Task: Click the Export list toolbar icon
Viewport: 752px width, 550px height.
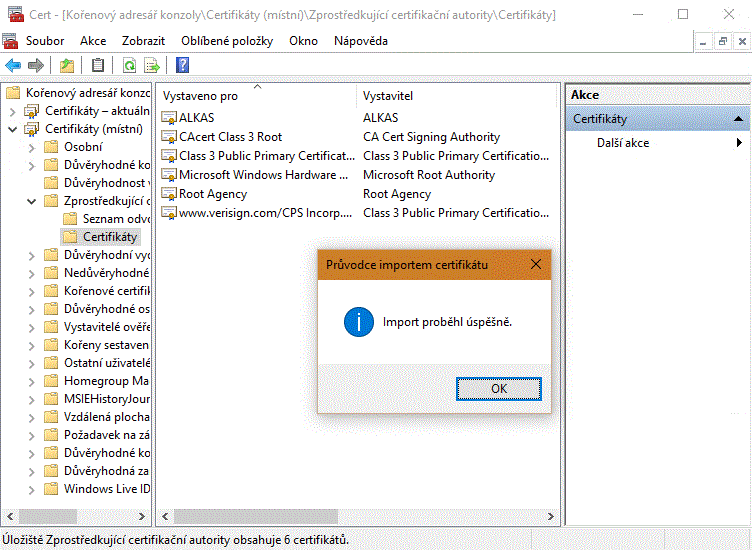Action: (x=152, y=66)
